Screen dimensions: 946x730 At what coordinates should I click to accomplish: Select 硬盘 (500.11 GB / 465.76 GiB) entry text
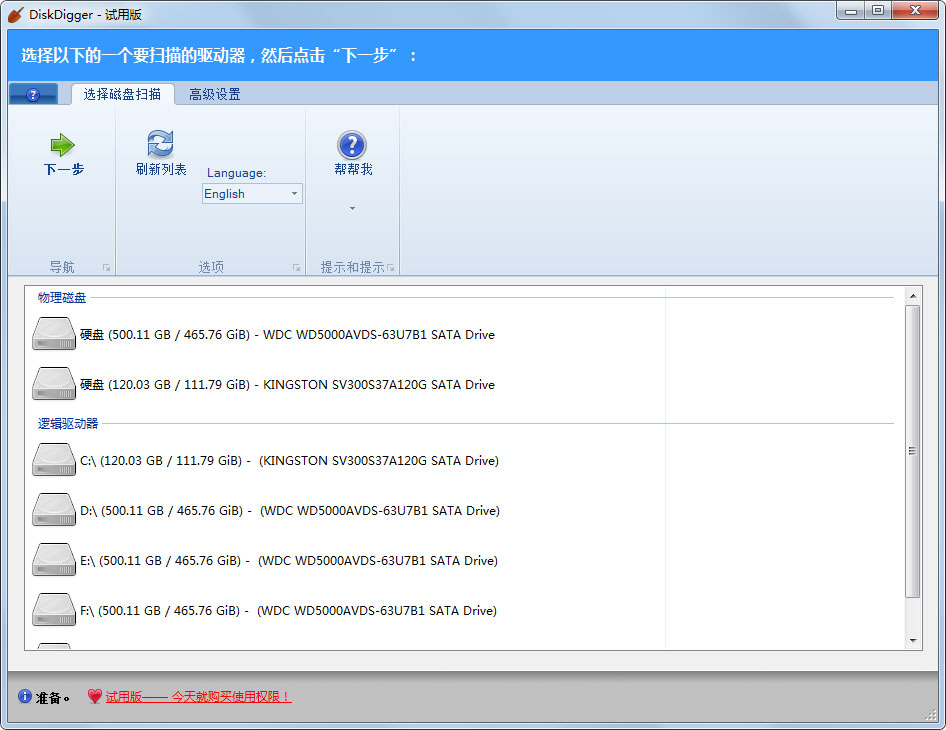pyautogui.click(x=287, y=334)
